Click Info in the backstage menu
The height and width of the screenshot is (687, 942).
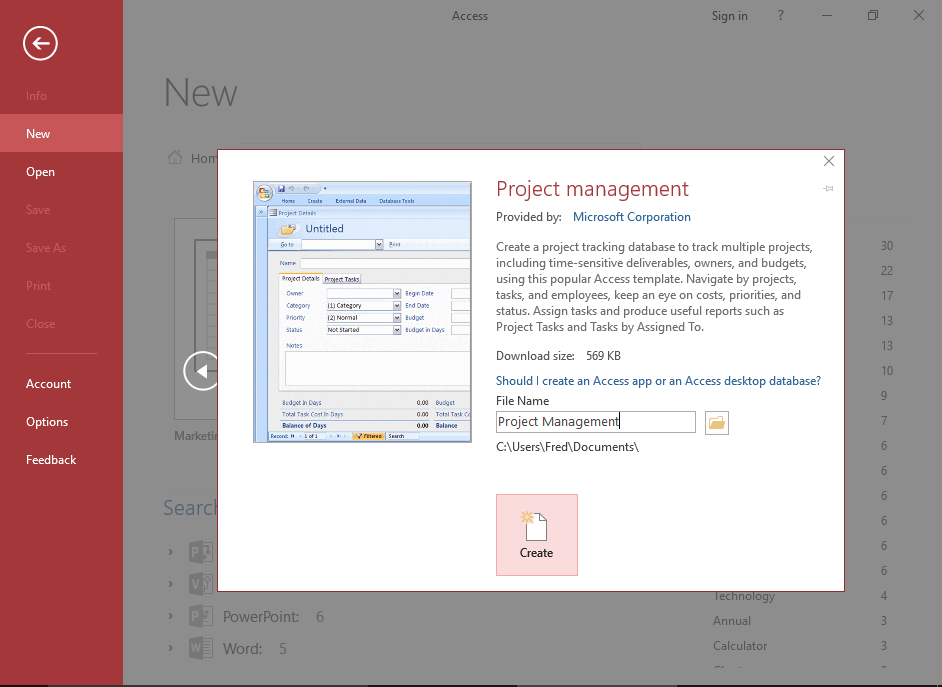[x=61, y=95]
